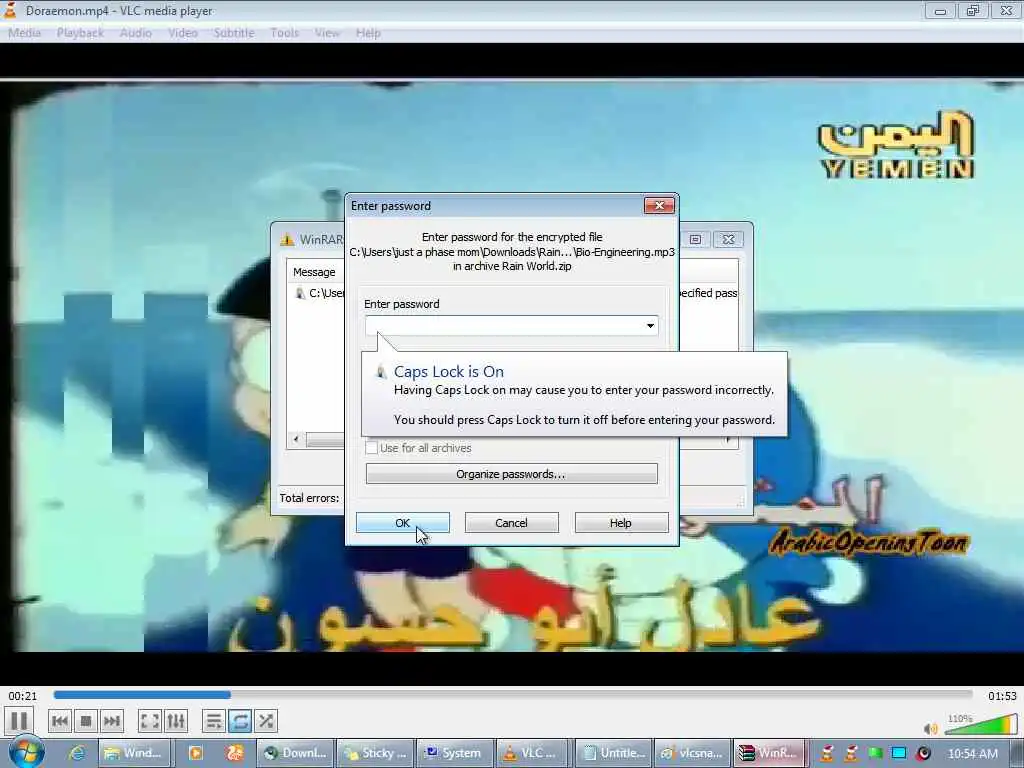Open the Help menu in VLC

(368, 33)
